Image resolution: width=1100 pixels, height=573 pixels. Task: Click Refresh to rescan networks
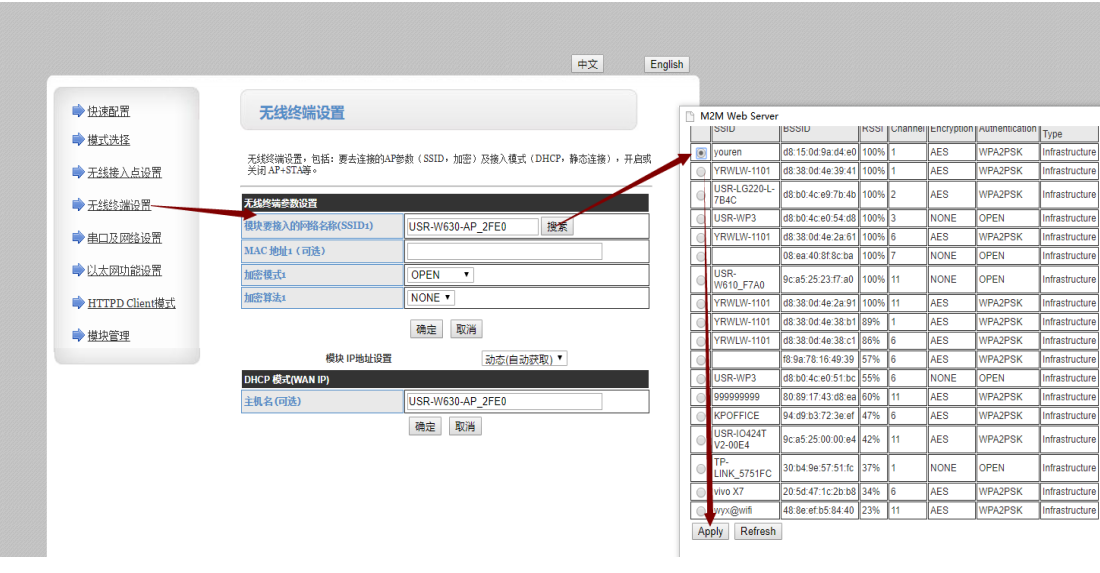[x=757, y=532]
